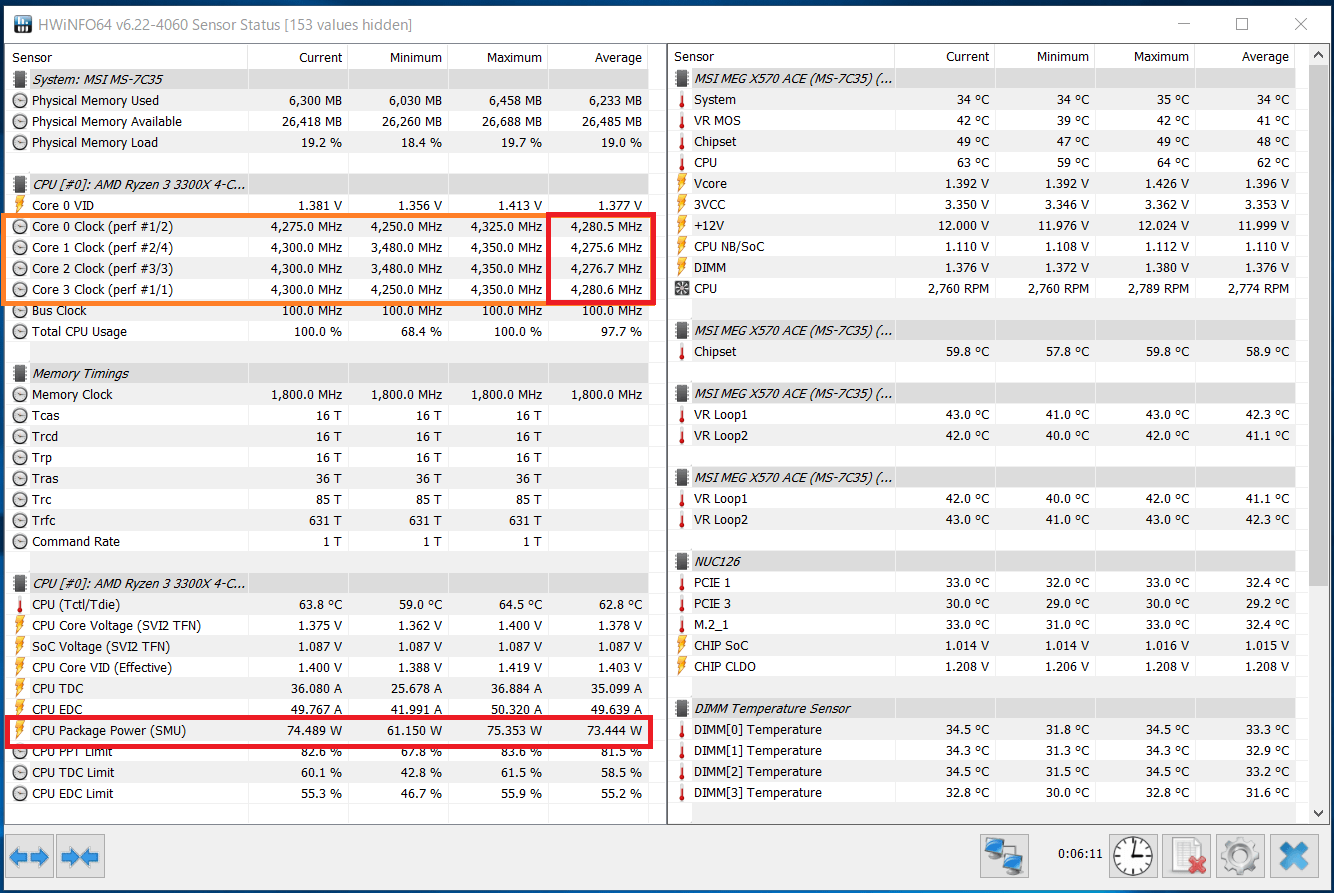This screenshot has height=893, width=1334.
Task: Click thermometer icon beside CPU (Tctl/Tdie)
Action: [20, 604]
